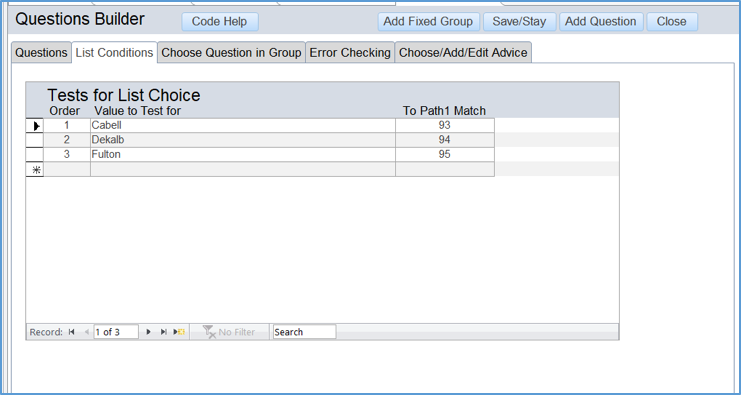Select the Fulton row's record selector
Screen dimensions: 741x395
[x=35, y=155]
